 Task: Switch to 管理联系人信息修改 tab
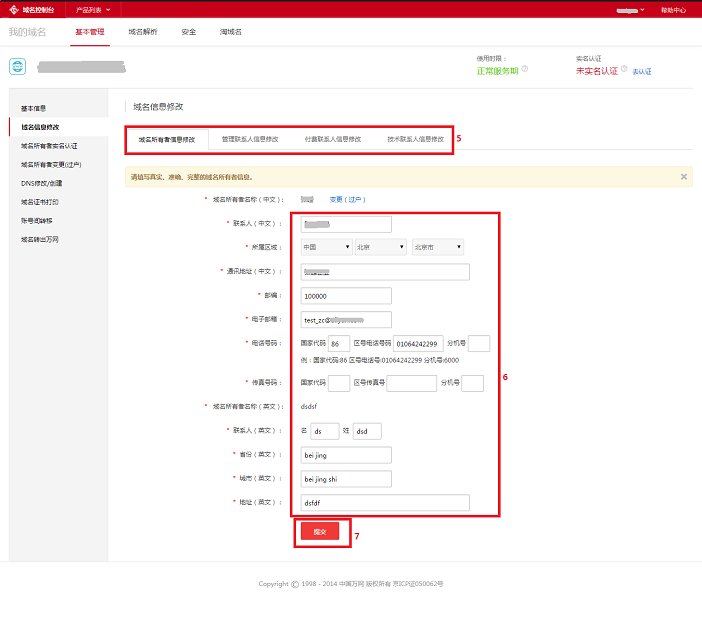click(250, 139)
